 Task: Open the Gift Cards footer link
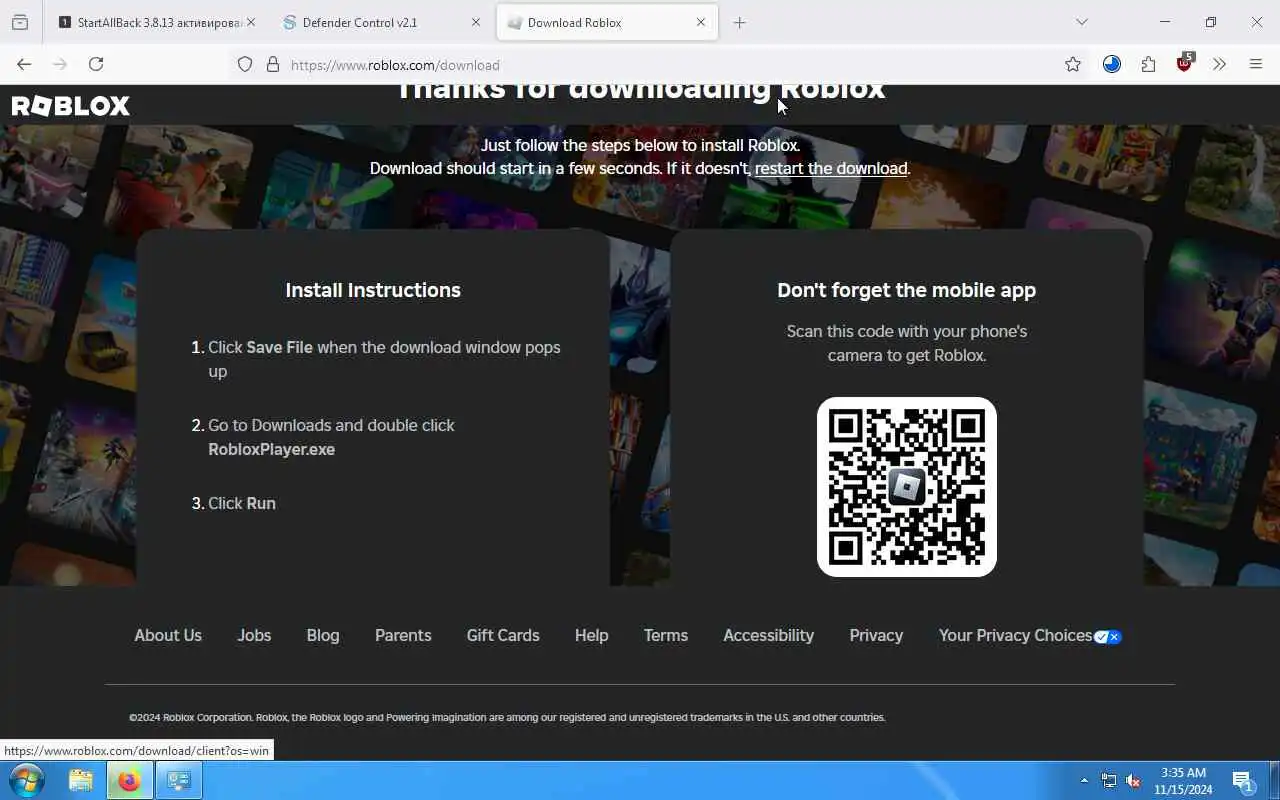(x=503, y=635)
